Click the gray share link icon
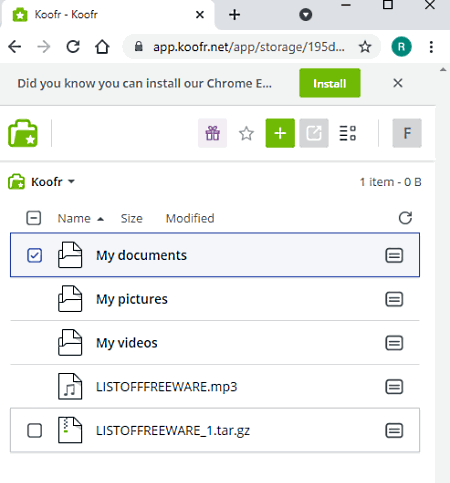 click(x=314, y=133)
